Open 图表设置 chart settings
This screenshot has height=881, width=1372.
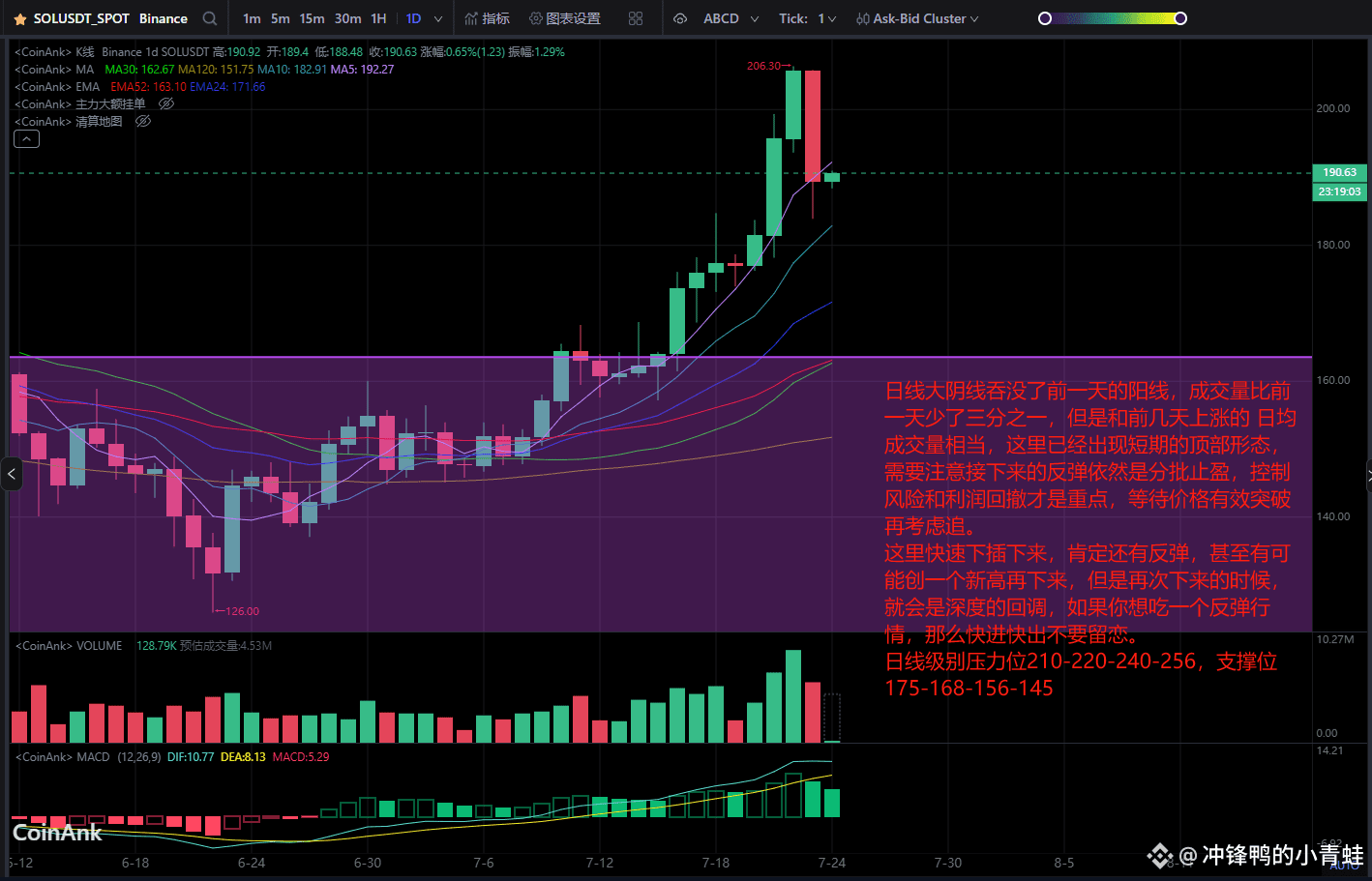point(565,18)
